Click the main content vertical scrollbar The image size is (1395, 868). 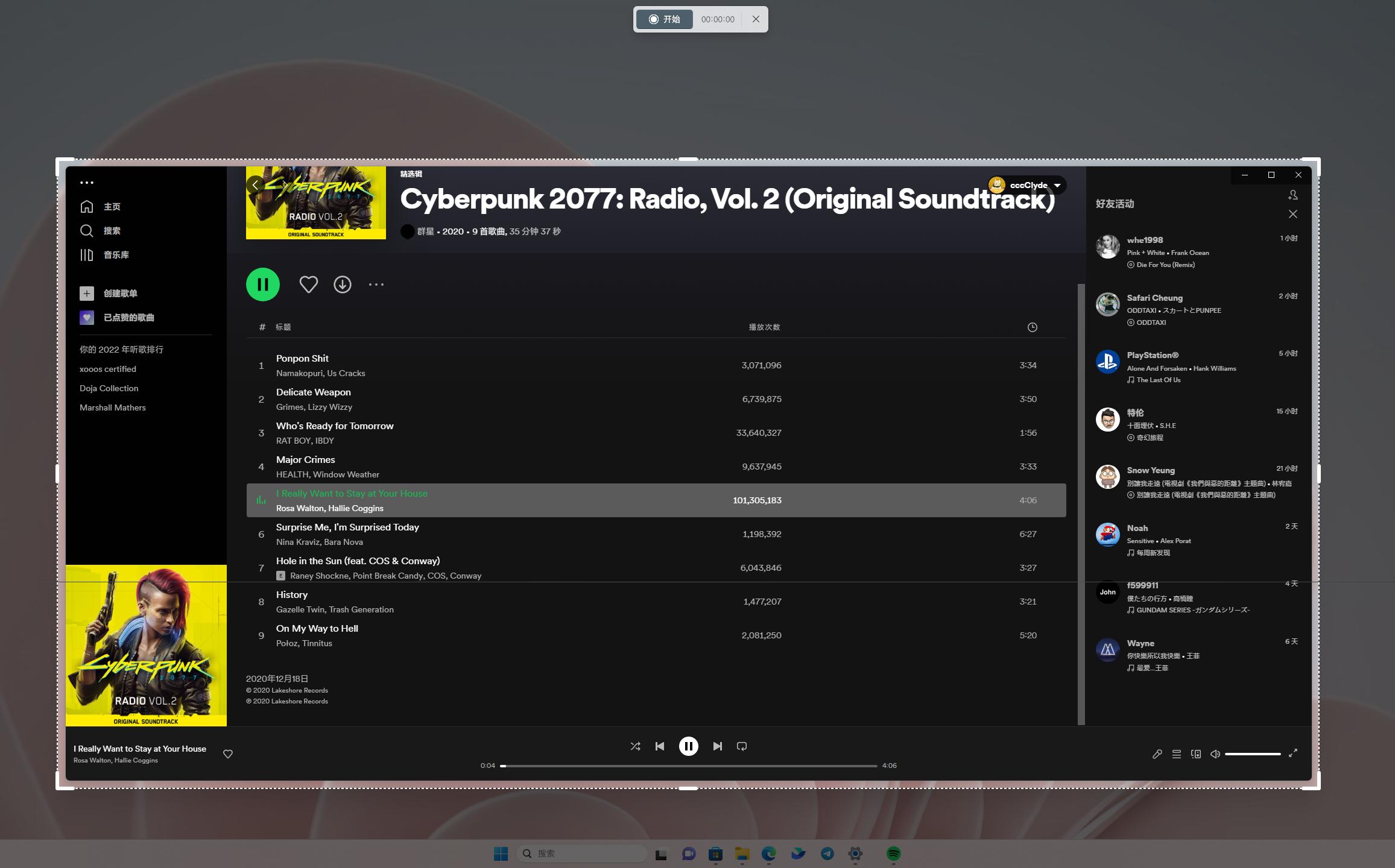(x=1081, y=504)
